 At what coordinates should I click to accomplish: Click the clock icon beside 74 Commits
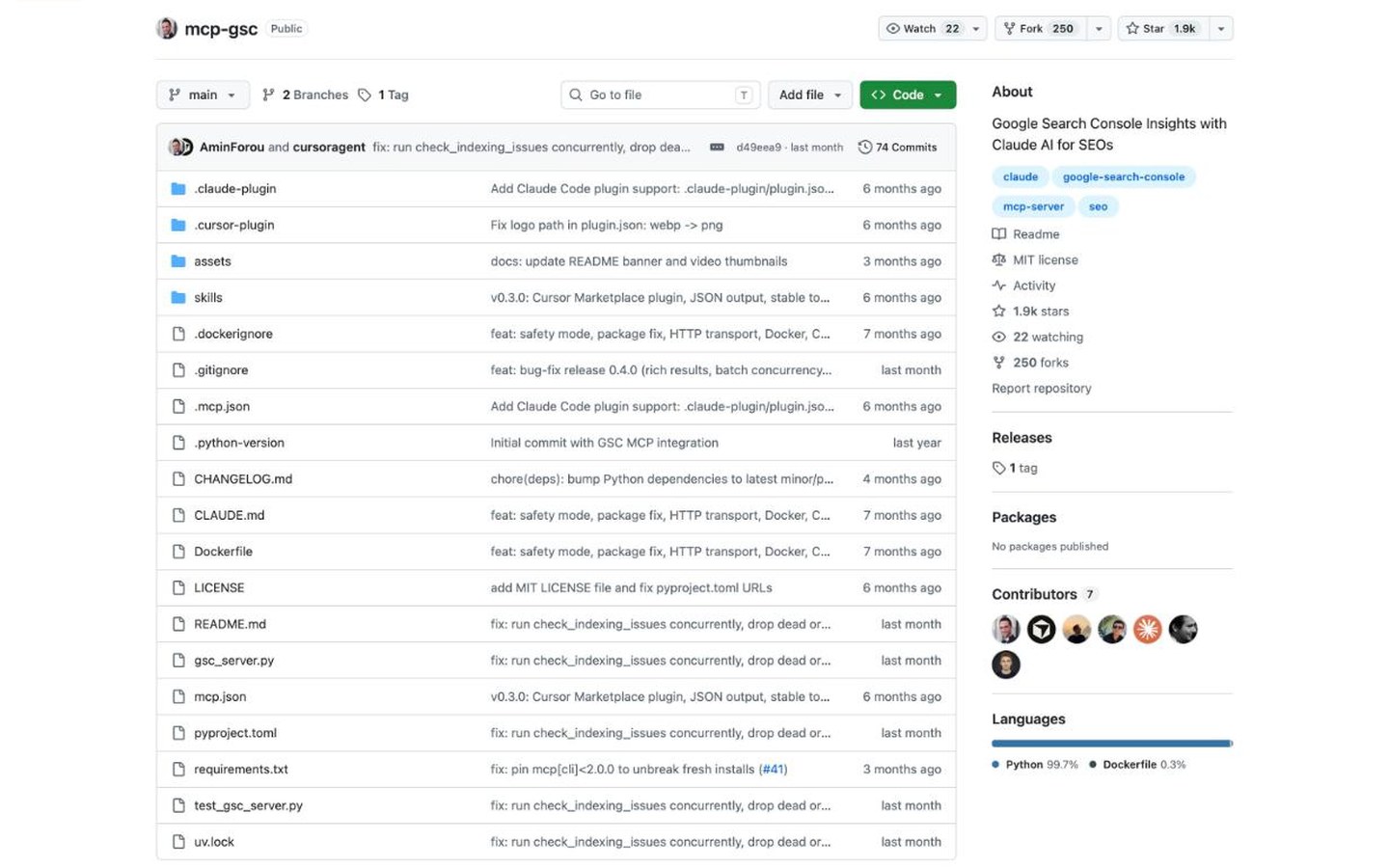864,148
